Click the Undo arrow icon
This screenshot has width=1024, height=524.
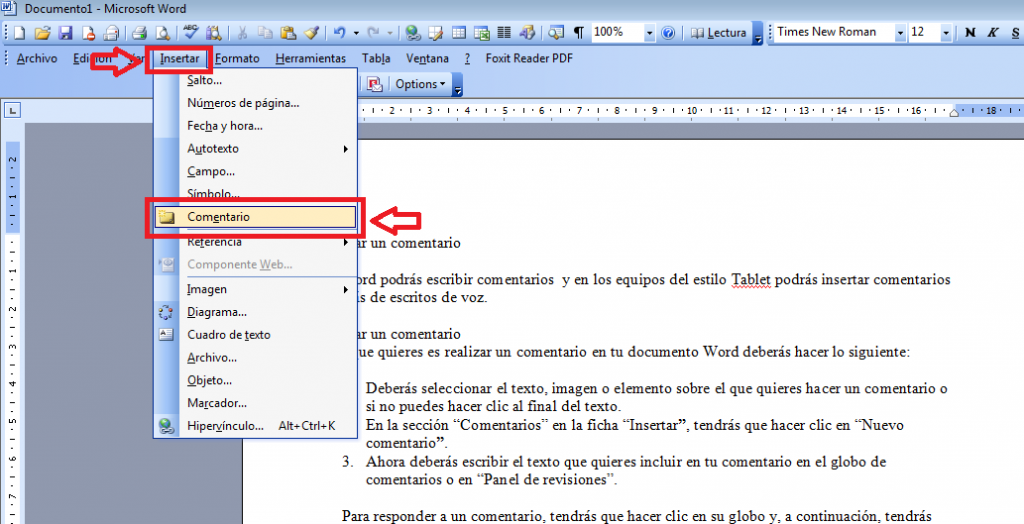pyautogui.click(x=340, y=32)
